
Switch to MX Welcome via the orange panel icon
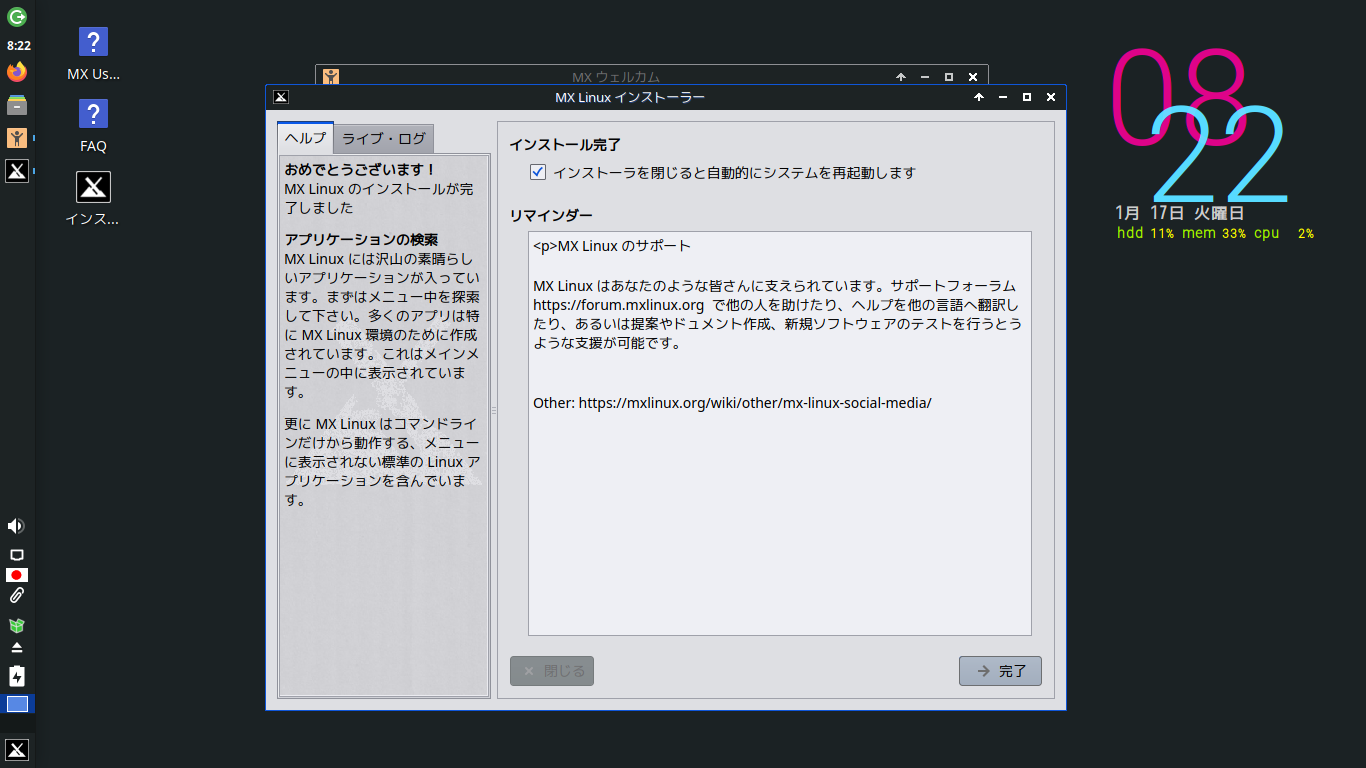click(17, 138)
